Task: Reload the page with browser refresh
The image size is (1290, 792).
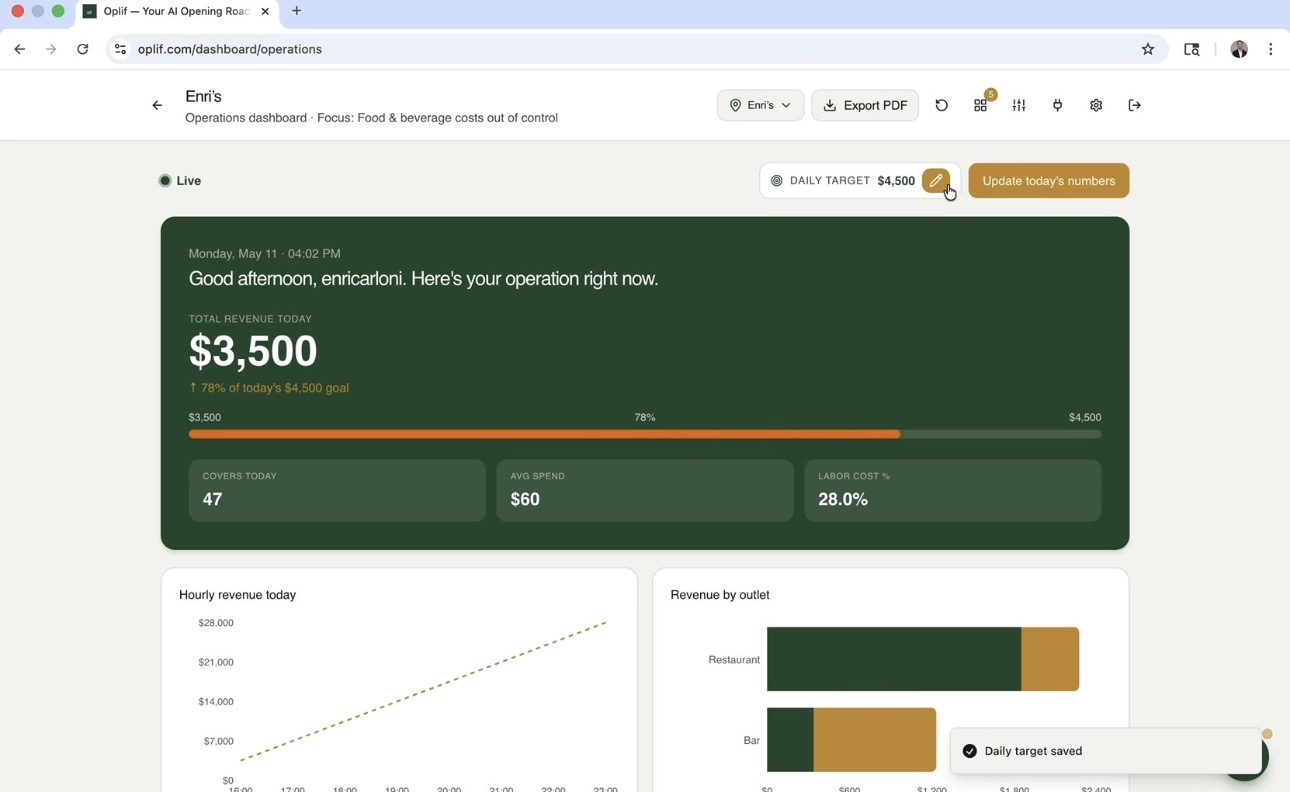Action: click(83, 49)
